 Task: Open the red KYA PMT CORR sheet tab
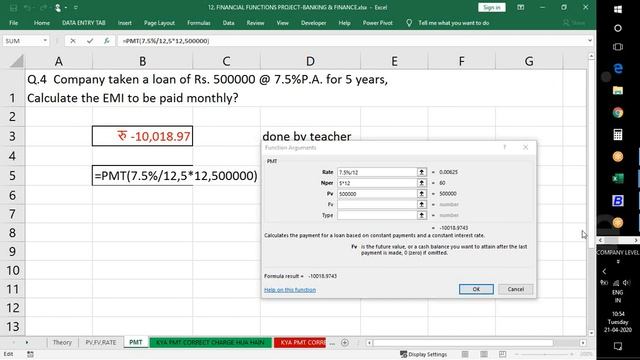(300, 342)
